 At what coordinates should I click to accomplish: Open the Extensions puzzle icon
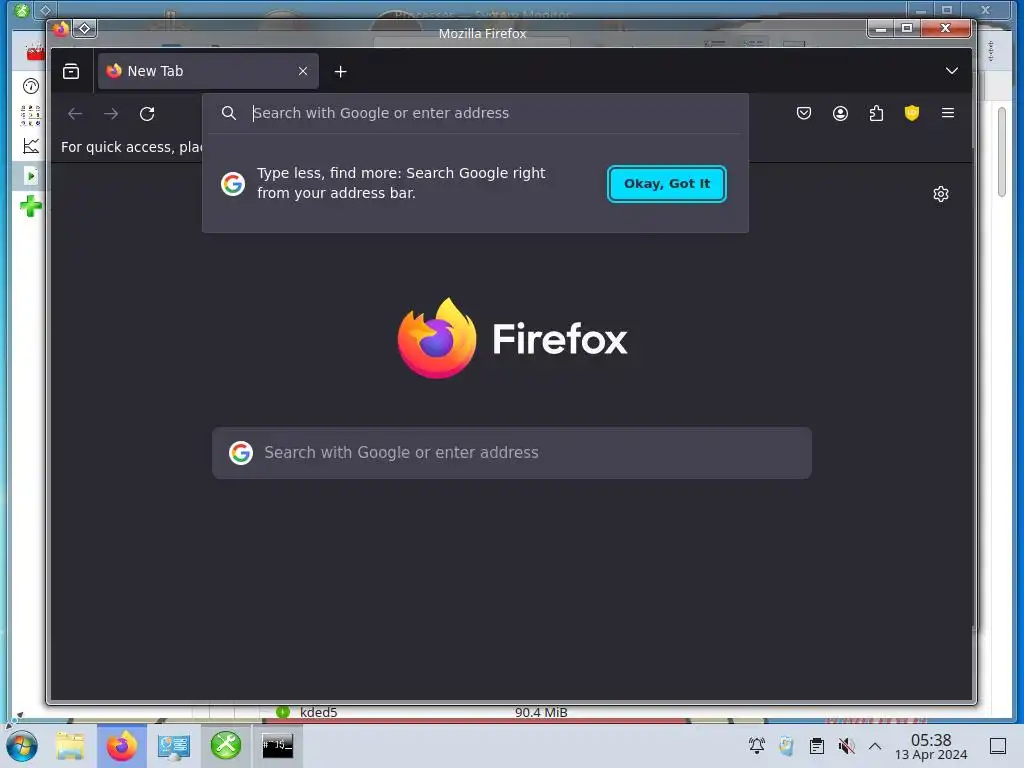876,113
